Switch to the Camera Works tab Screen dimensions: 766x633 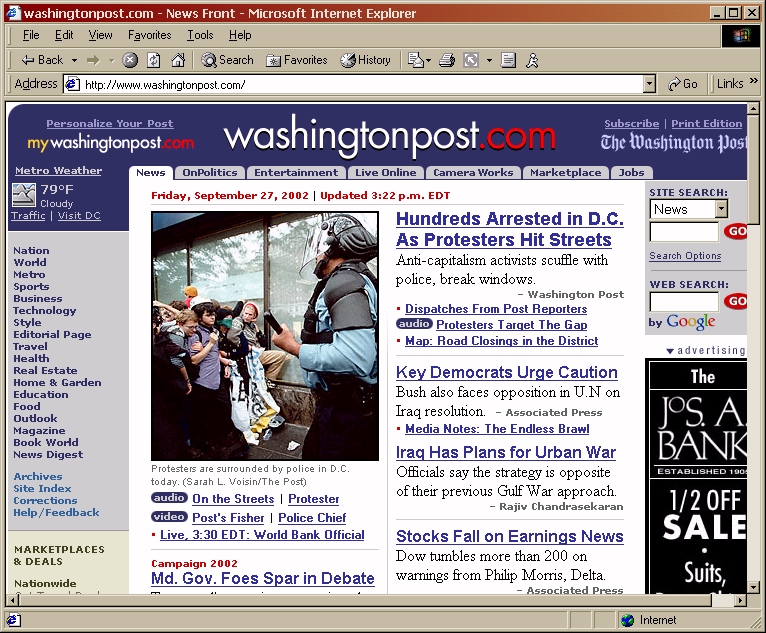pyautogui.click(x=473, y=173)
